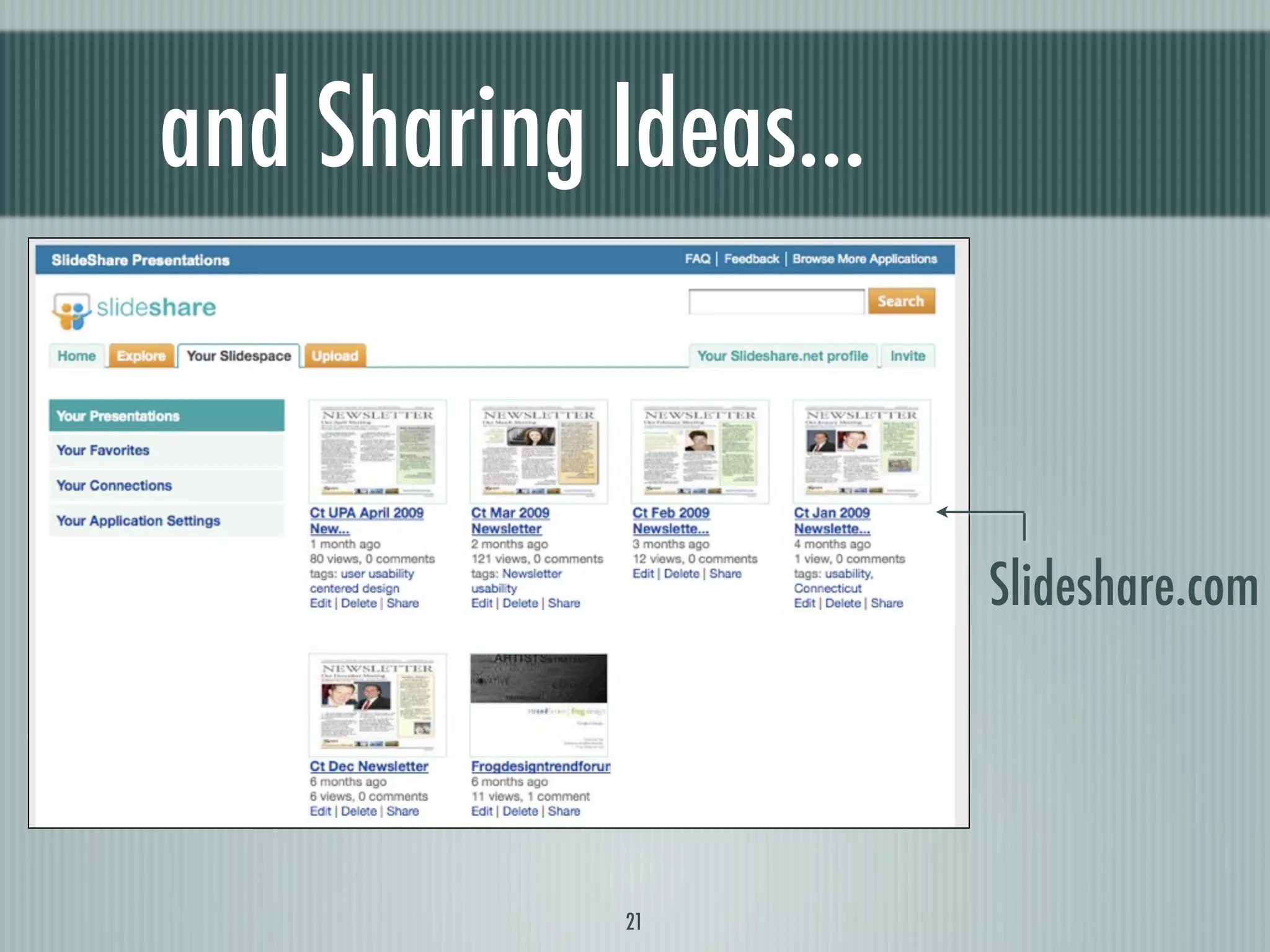Click the SlideShare logo icon
The image size is (1270, 952).
(x=71, y=311)
